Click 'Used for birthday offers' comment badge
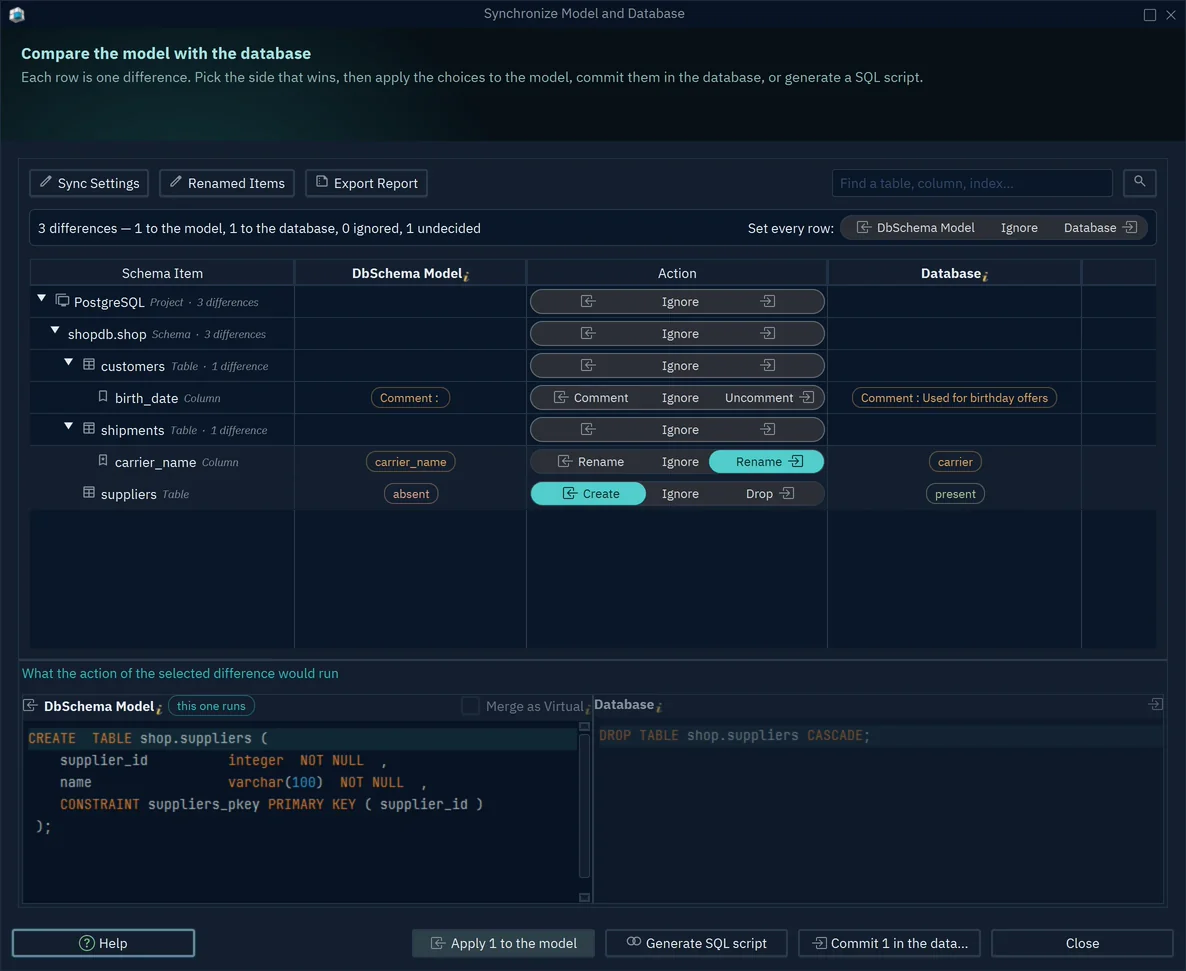The image size is (1186, 971). pos(954,398)
